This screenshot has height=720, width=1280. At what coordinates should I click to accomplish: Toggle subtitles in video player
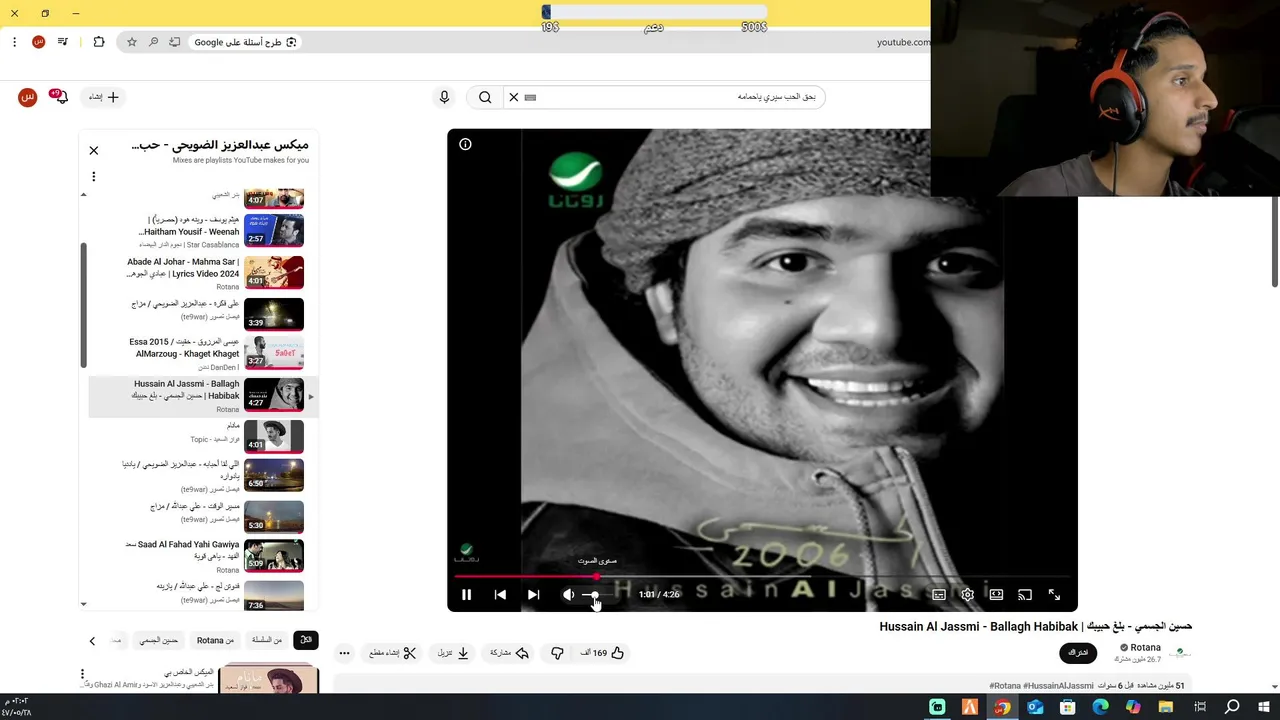pyautogui.click(x=939, y=594)
